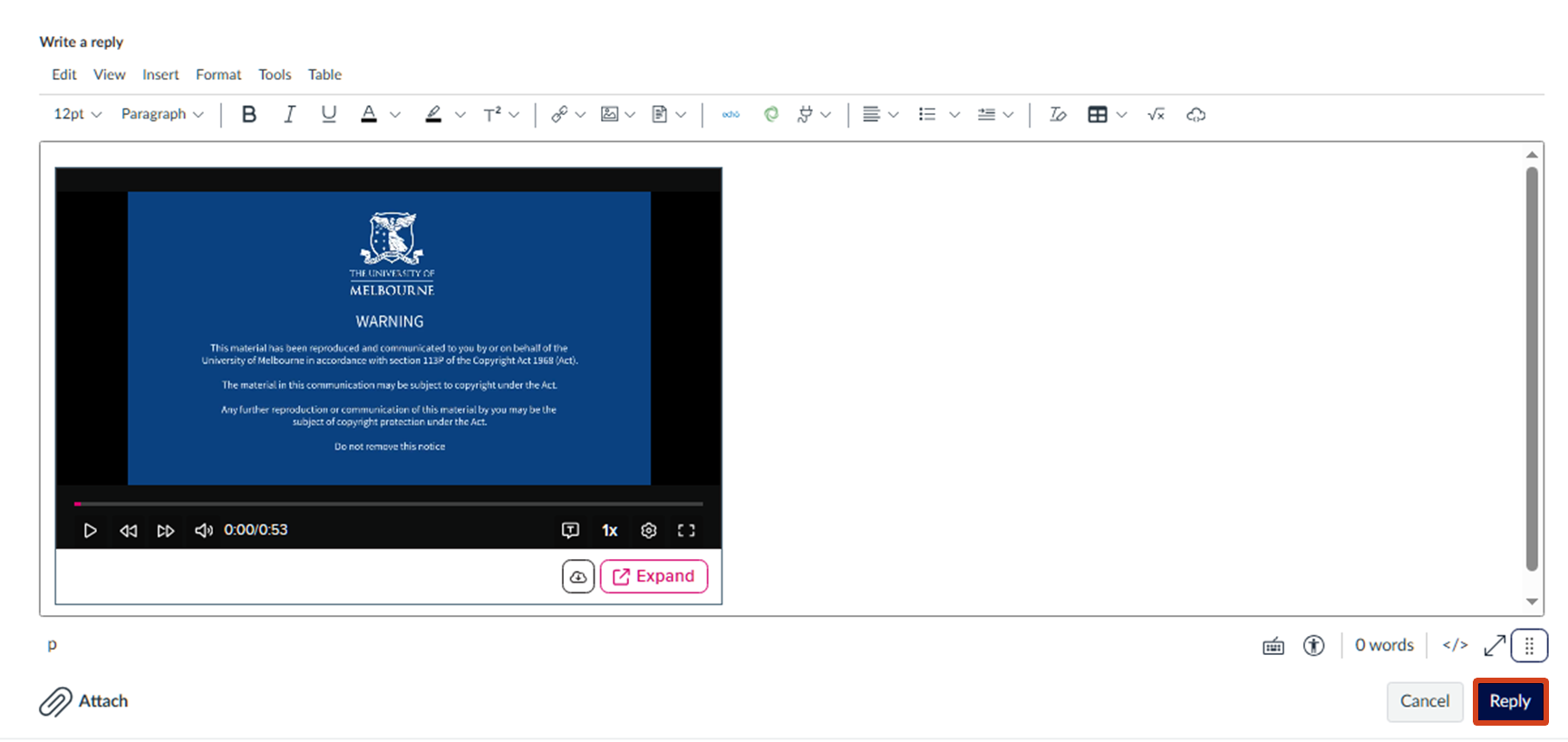Expand the link options arrow
The height and width of the screenshot is (742, 1568).
pyautogui.click(x=580, y=114)
